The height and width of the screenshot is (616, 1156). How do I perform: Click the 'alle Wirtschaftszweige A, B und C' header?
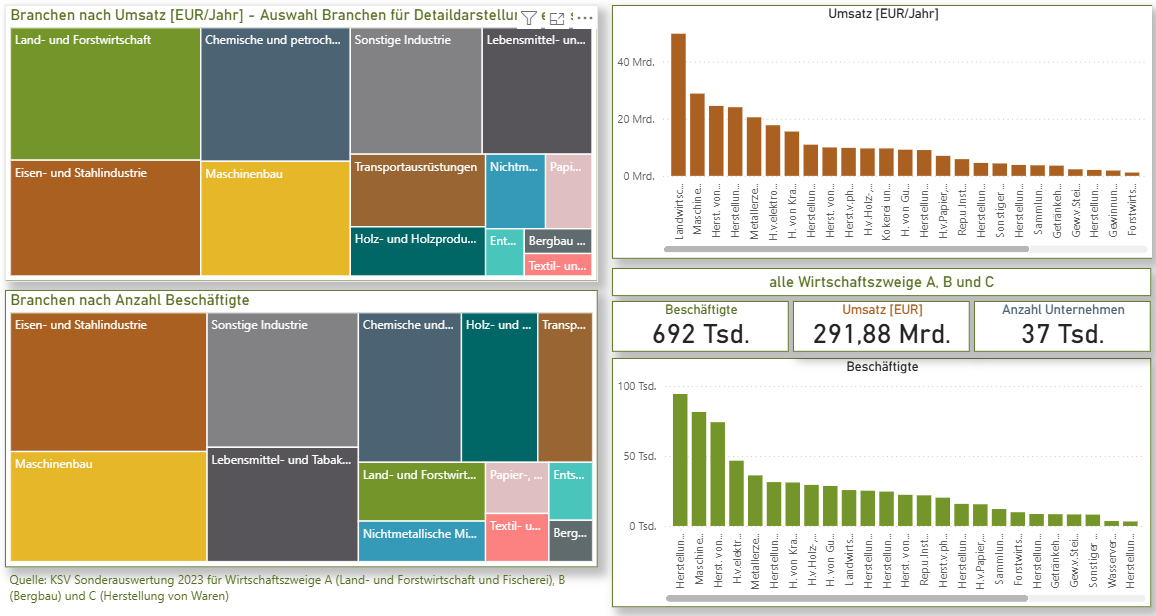881,283
